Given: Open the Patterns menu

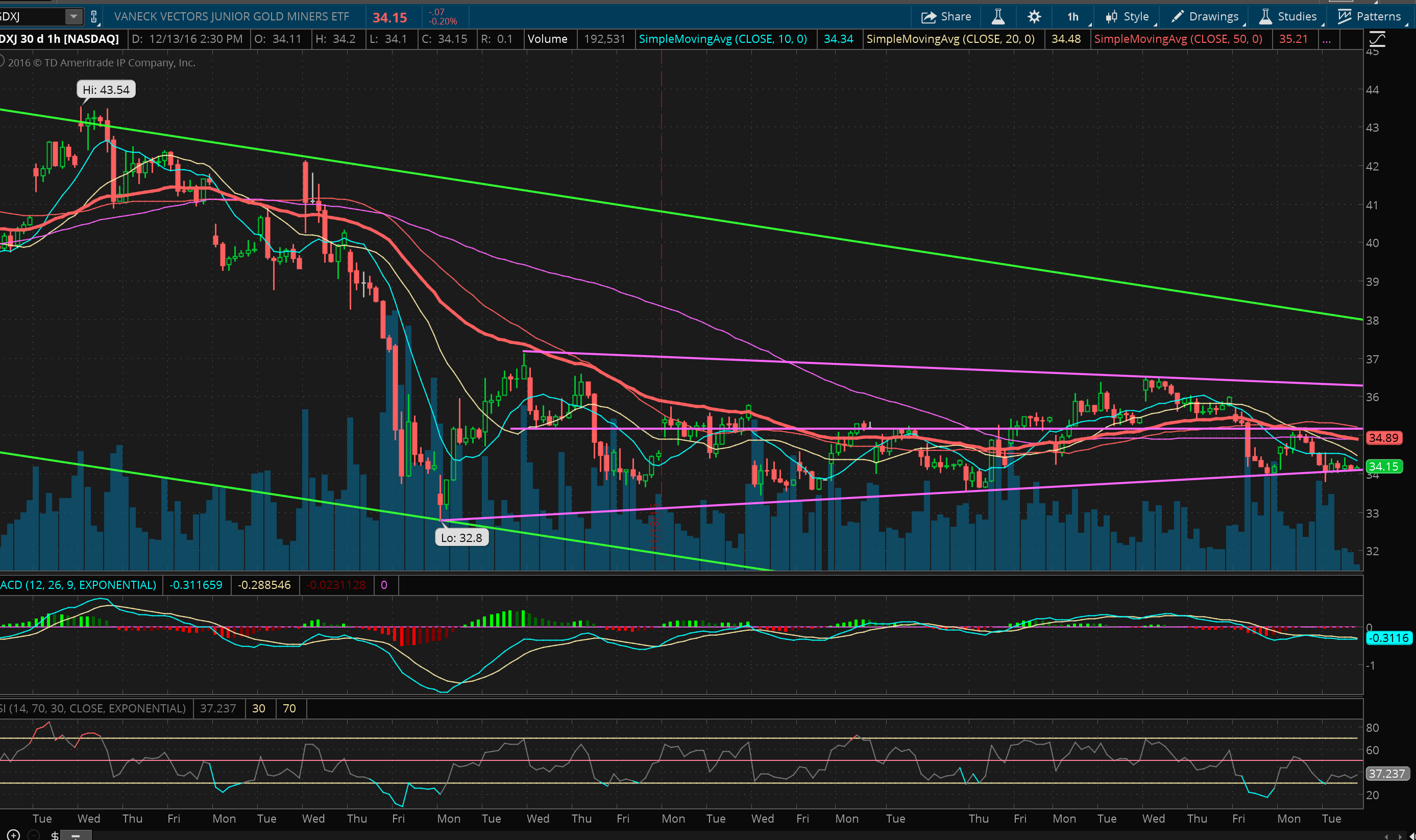Looking at the screenshot, I should click(x=1369, y=16).
